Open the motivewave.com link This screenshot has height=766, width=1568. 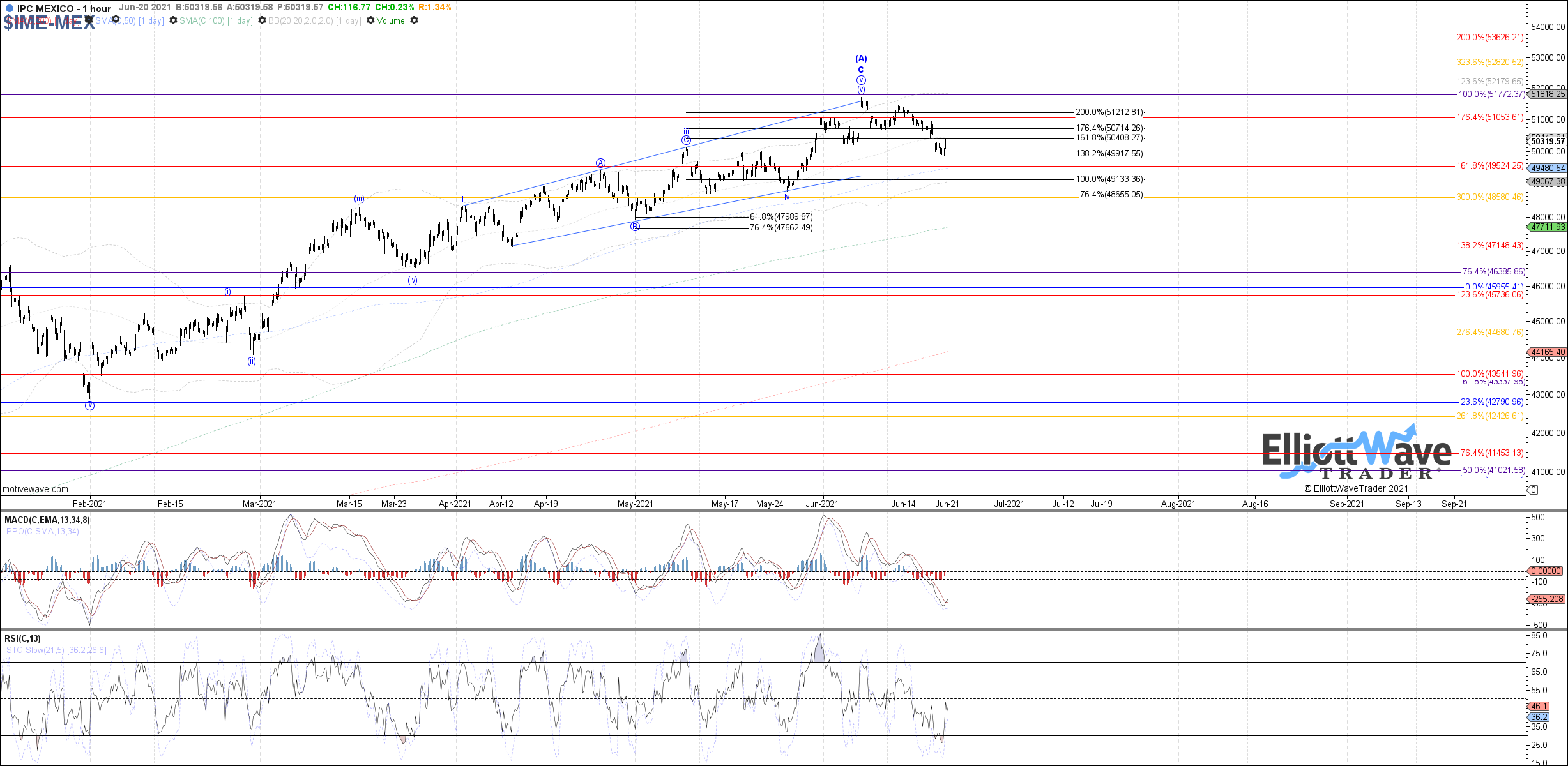[x=35, y=489]
